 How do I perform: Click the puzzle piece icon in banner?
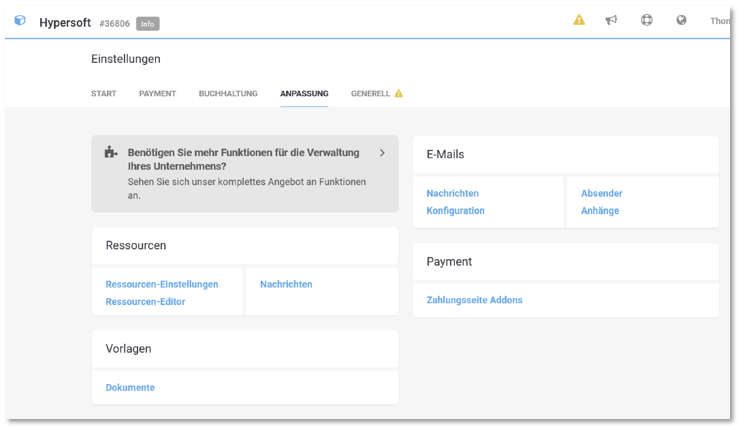pos(111,153)
